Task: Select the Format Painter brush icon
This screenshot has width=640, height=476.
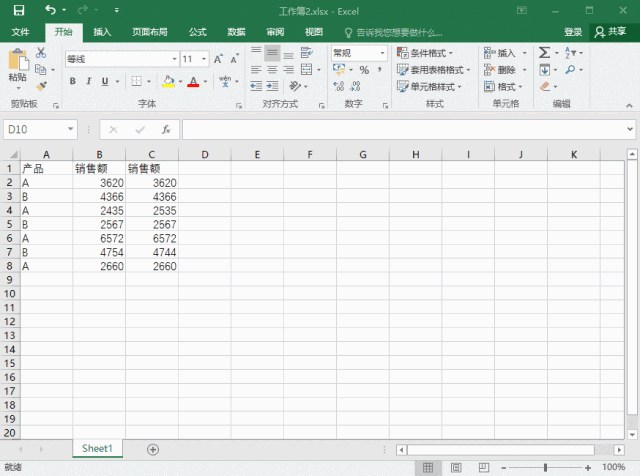Action: (x=41, y=86)
